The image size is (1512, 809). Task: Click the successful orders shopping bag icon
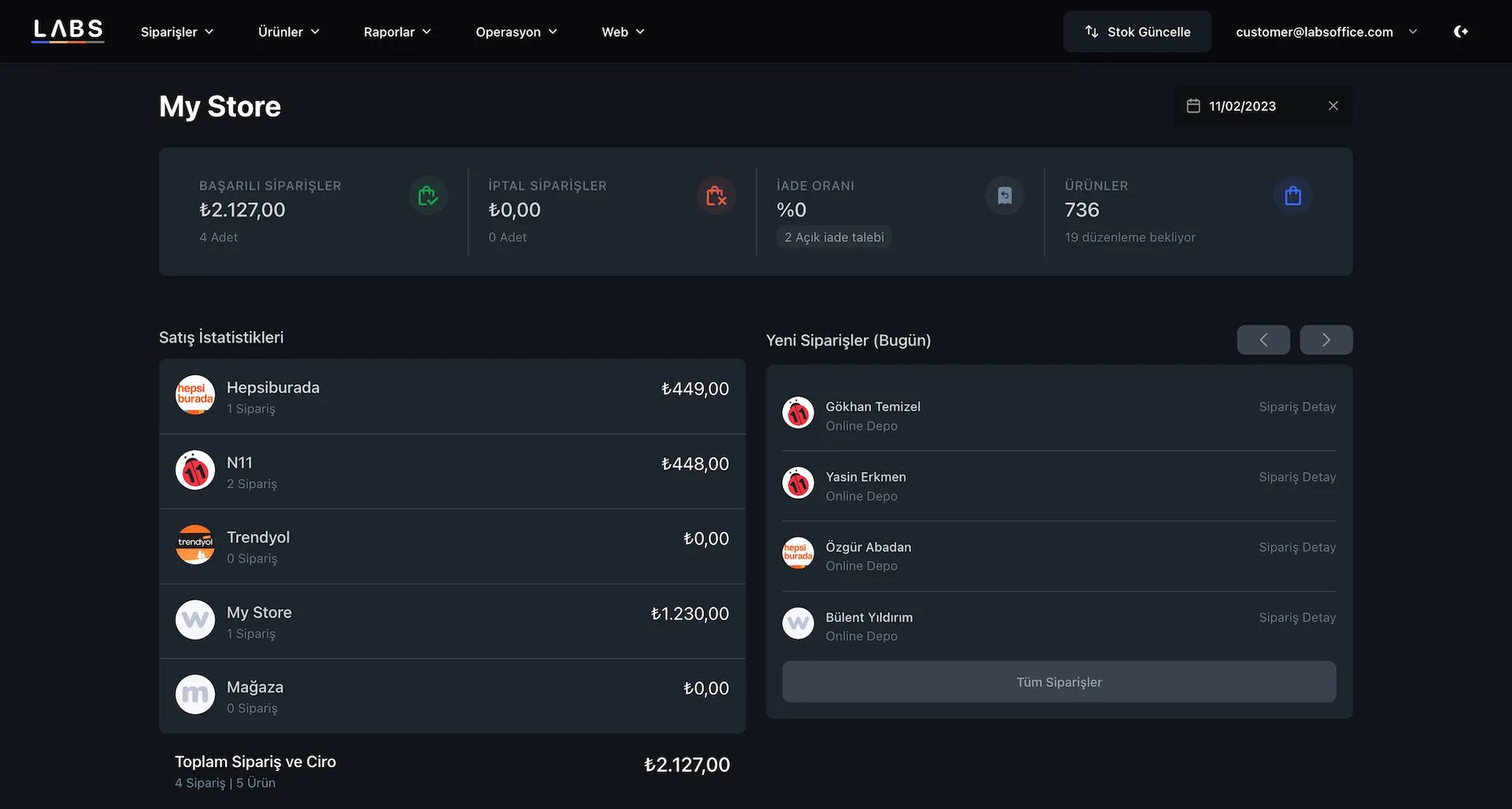coord(427,195)
